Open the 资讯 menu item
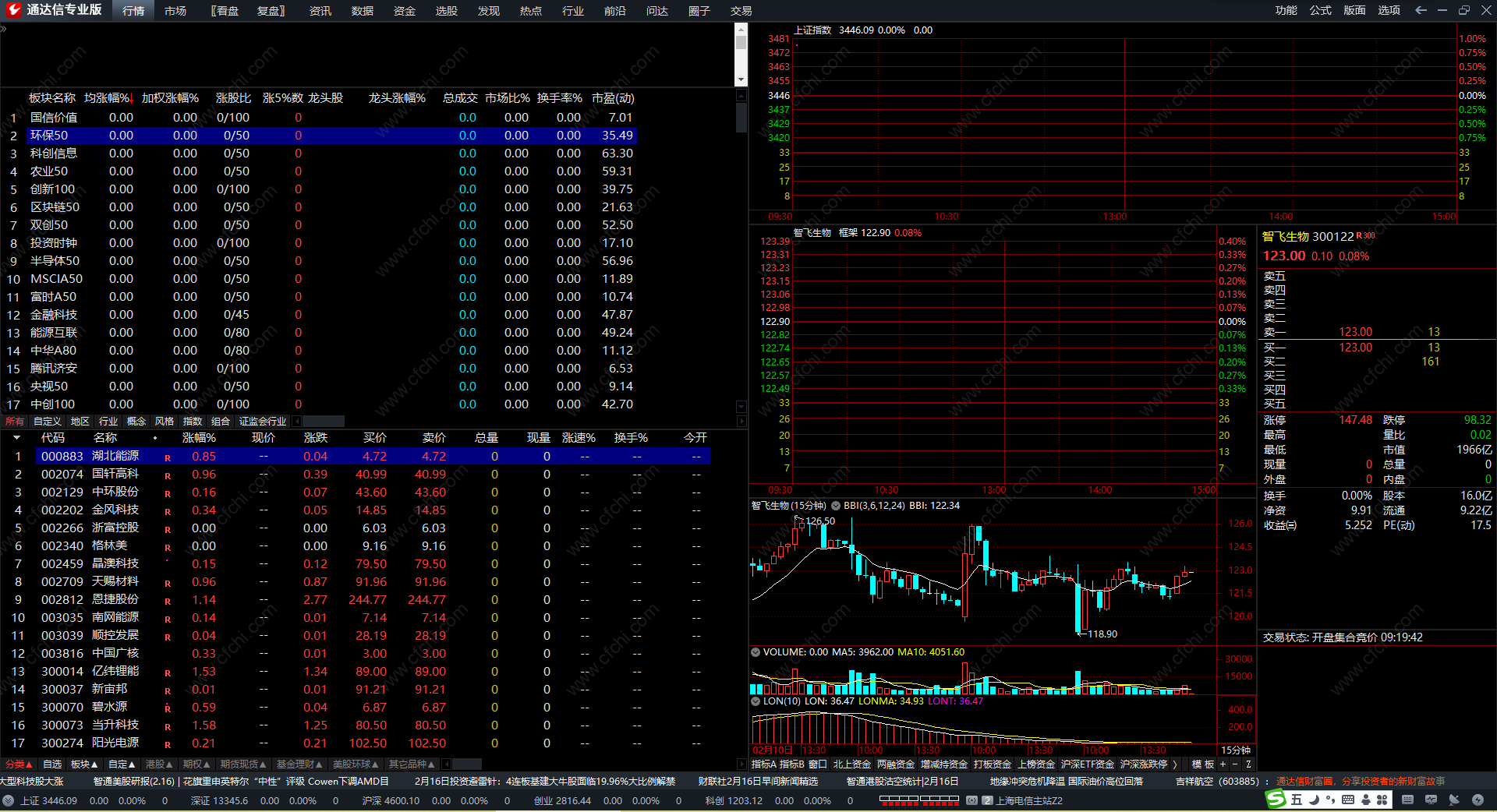The height and width of the screenshot is (812, 1497). tap(320, 11)
